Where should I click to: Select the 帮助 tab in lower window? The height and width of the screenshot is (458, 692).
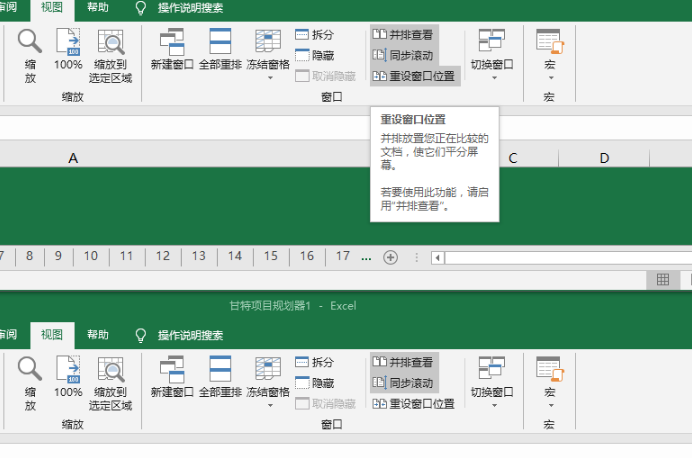click(x=98, y=335)
